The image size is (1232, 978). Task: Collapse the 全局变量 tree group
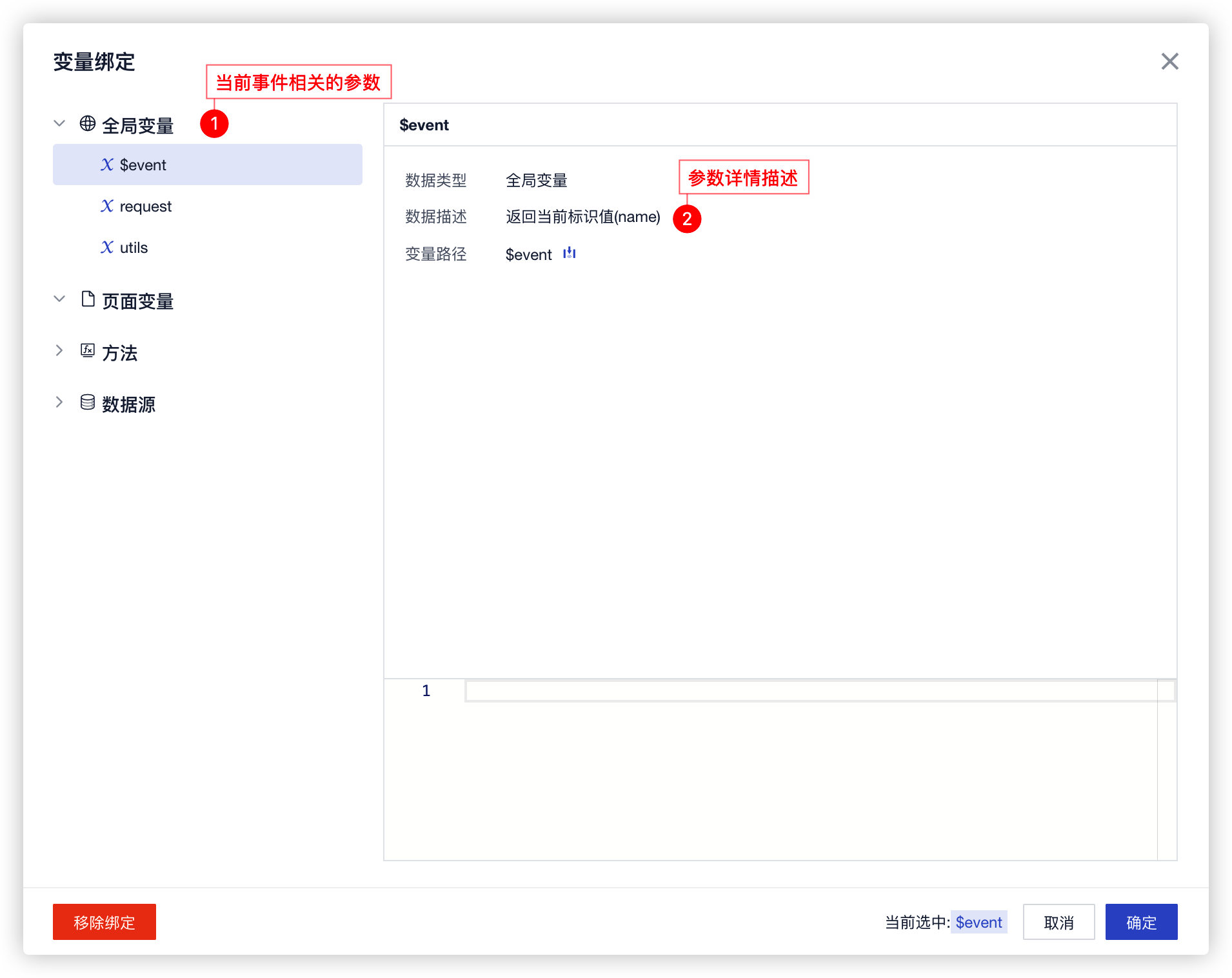pyautogui.click(x=59, y=124)
